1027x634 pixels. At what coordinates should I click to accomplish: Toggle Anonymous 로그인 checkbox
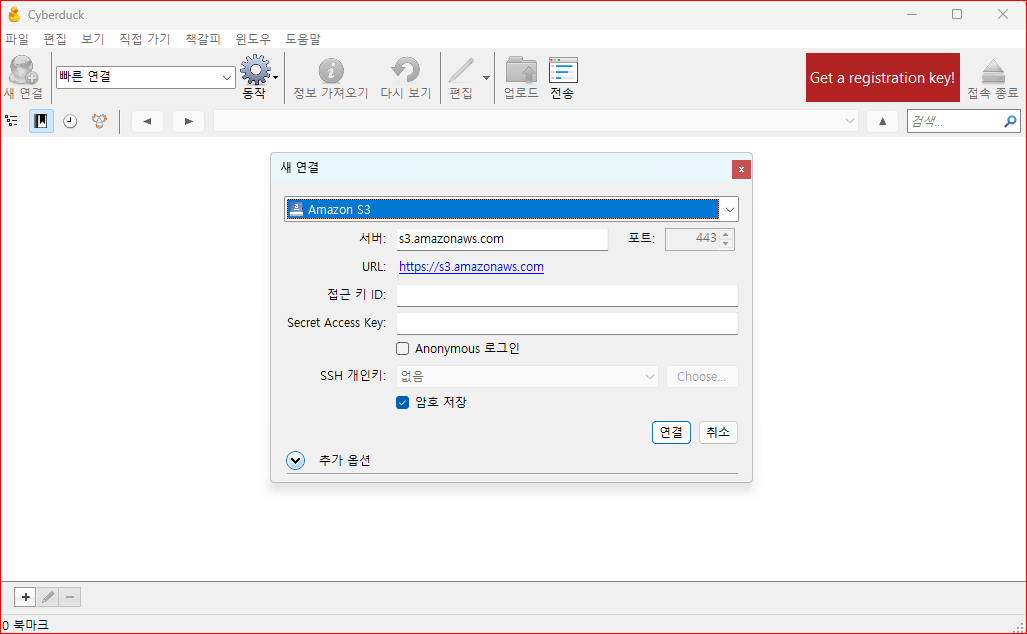tap(403, 348)
